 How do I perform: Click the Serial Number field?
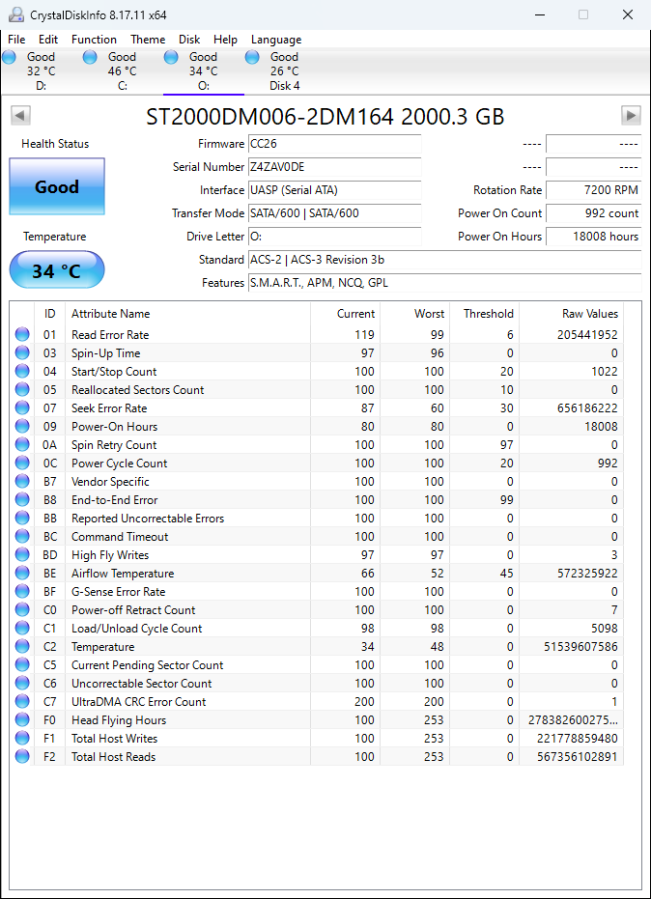click(334, 167)
